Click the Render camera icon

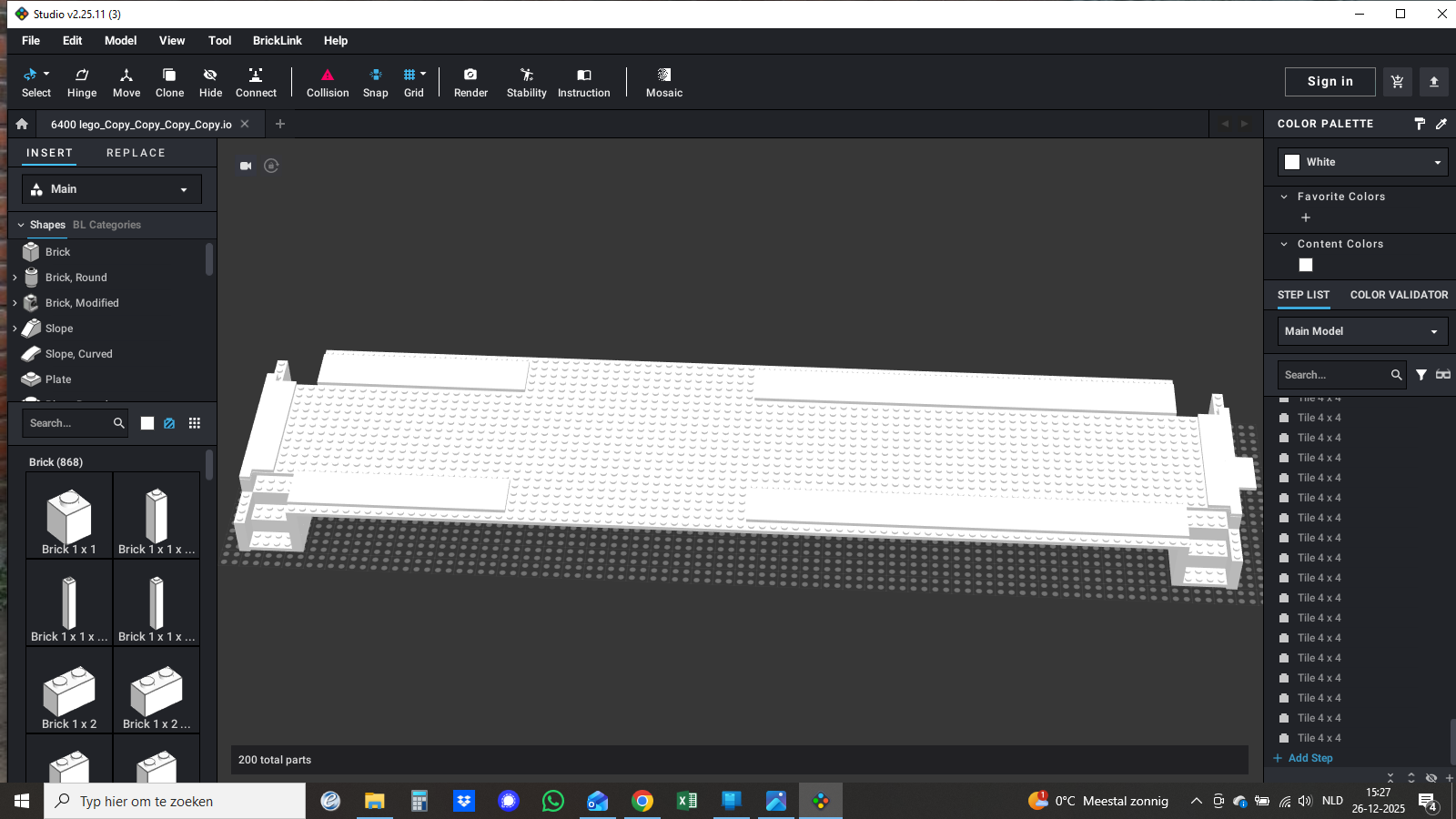(x=470, y=75)
